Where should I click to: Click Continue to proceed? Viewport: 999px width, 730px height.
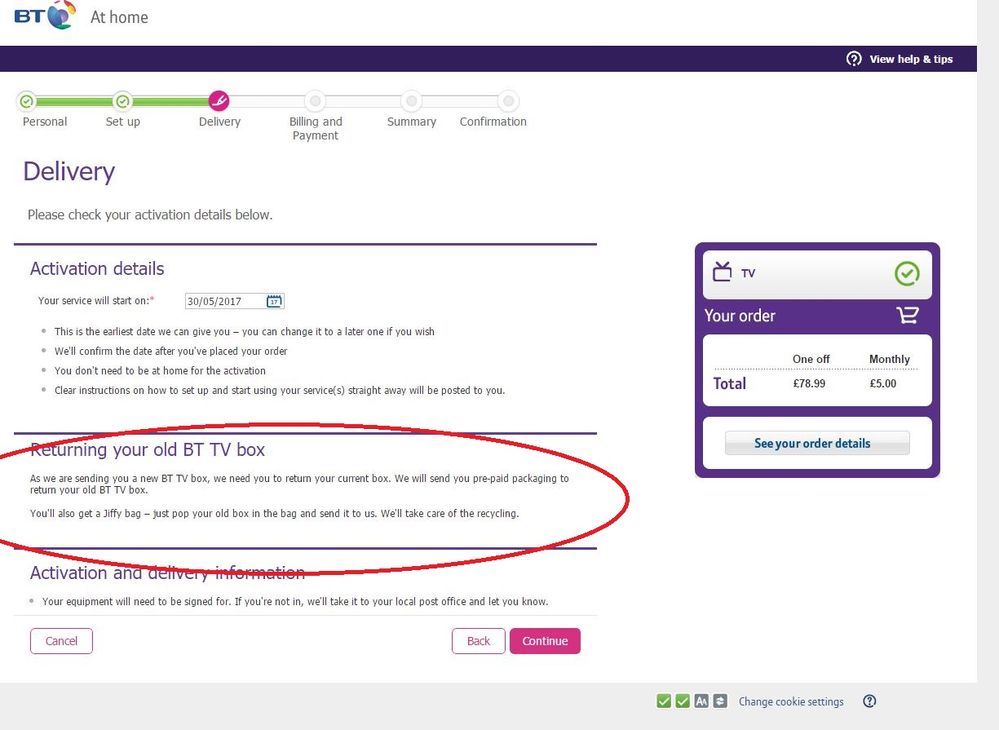click(545, 641)
